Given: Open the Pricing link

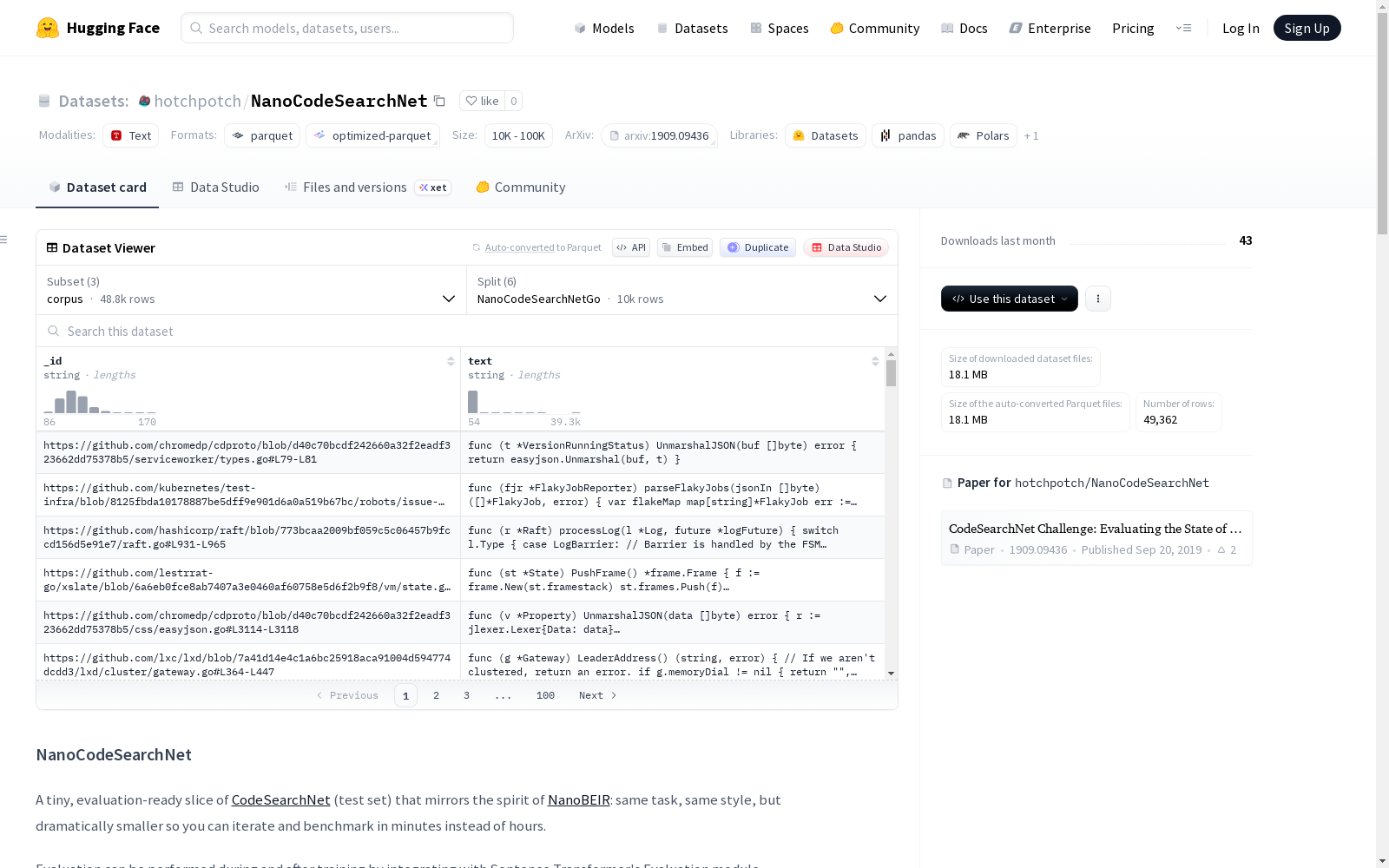Looking at the screenshot, I should [1133, 28].
